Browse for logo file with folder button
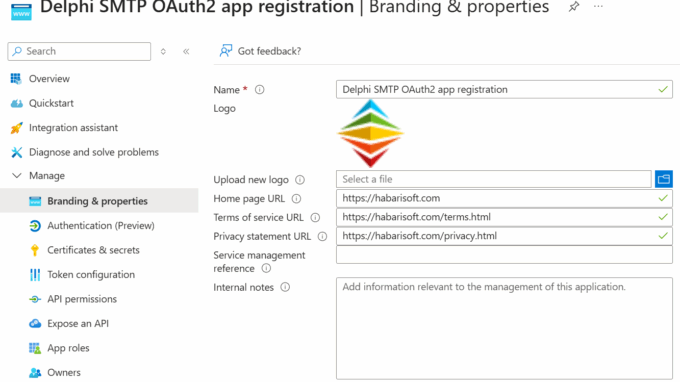 (664, 179)
